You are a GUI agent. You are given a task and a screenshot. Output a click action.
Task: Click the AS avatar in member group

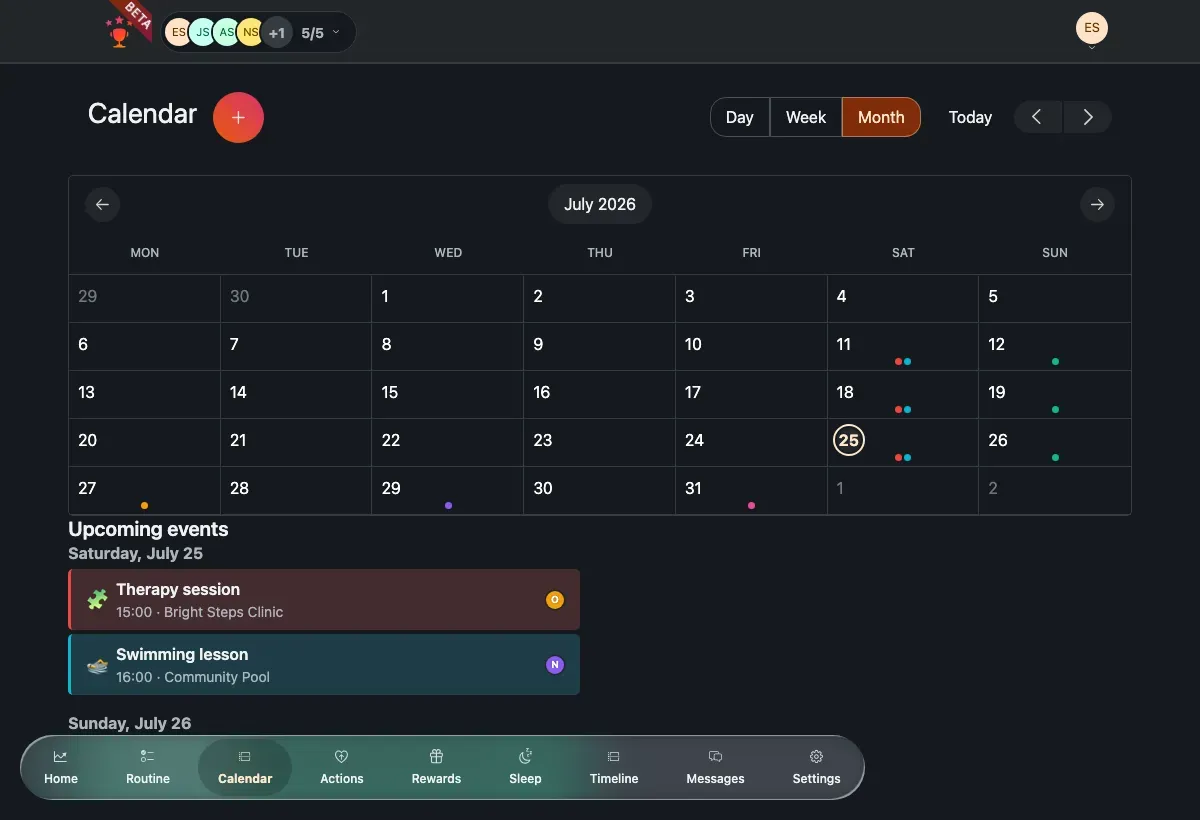click(x=227, y=33)
